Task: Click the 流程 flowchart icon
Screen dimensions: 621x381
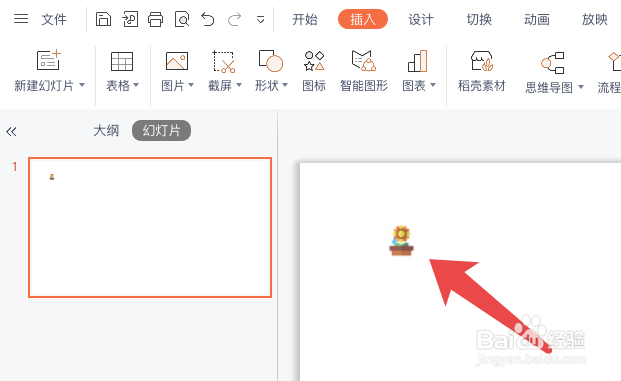Action: (x=614, y=61)
